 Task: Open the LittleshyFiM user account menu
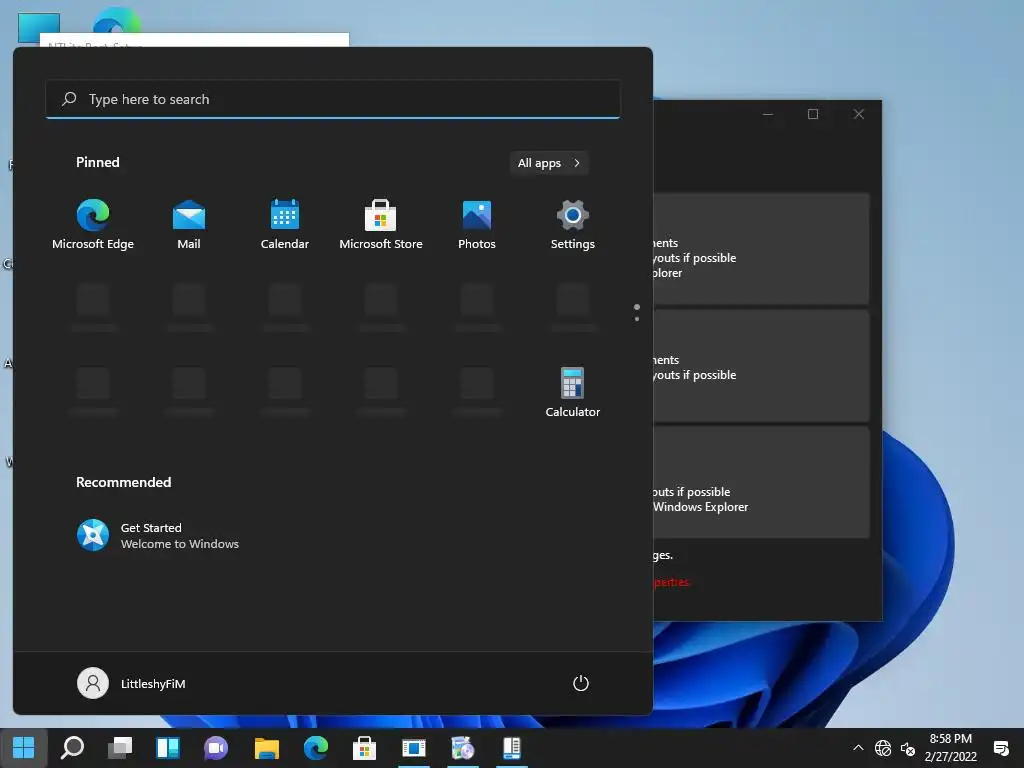(x=131, y=683)
